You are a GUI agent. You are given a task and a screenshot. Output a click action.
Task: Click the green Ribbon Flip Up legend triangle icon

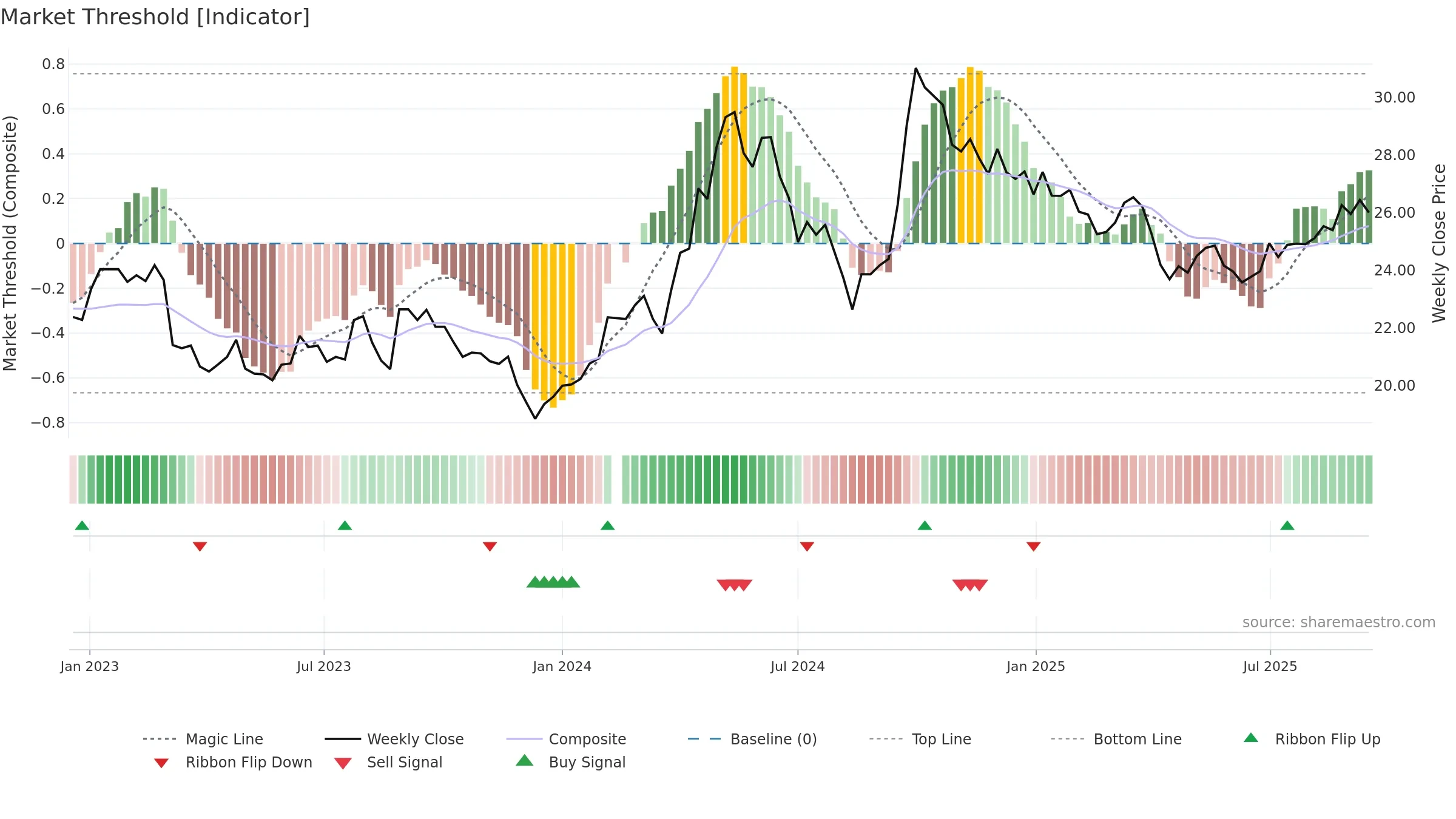(1251, 738)
